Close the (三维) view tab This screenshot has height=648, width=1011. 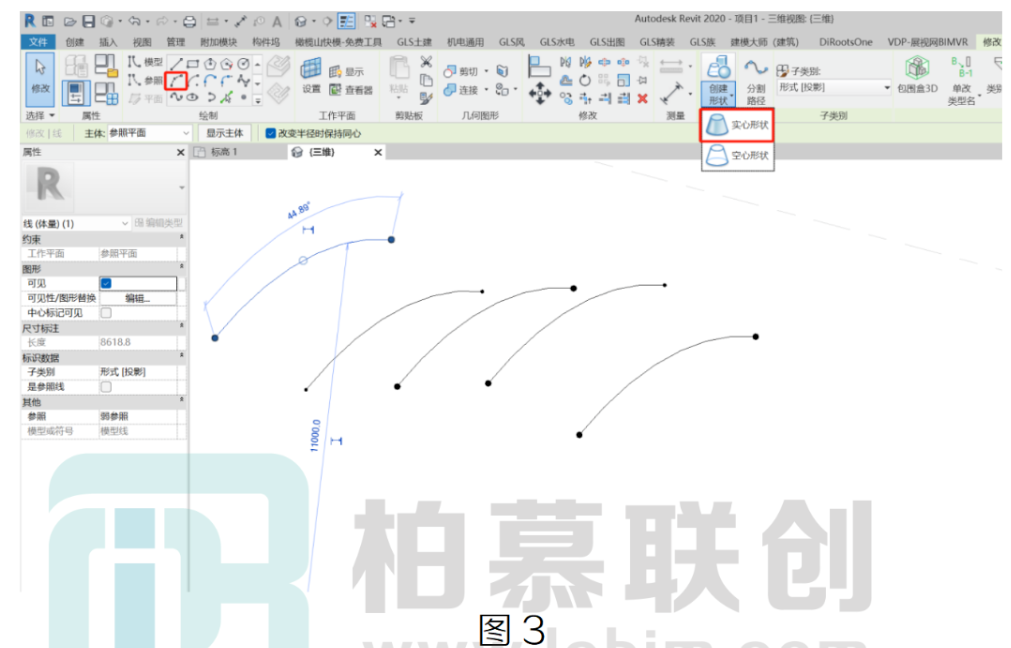(x=378, y=152)
